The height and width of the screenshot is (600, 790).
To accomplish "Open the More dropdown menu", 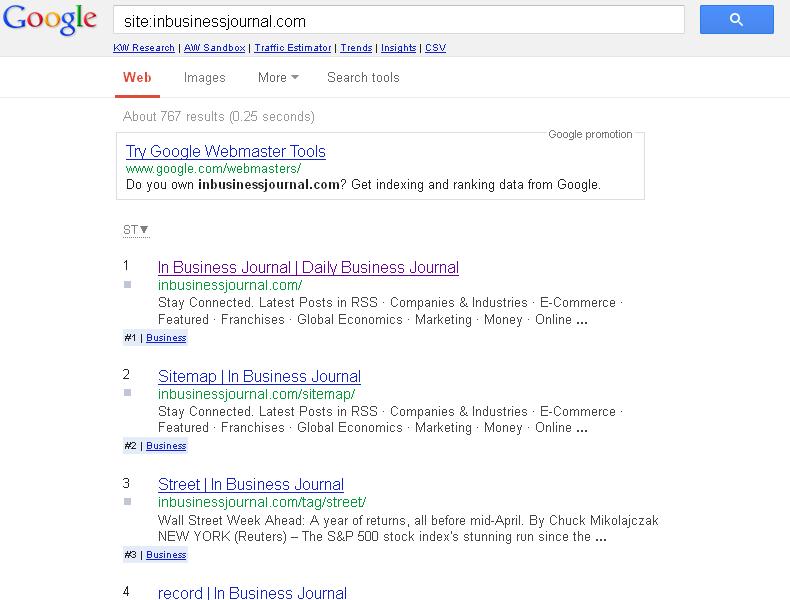I will [x=278, y=78].
